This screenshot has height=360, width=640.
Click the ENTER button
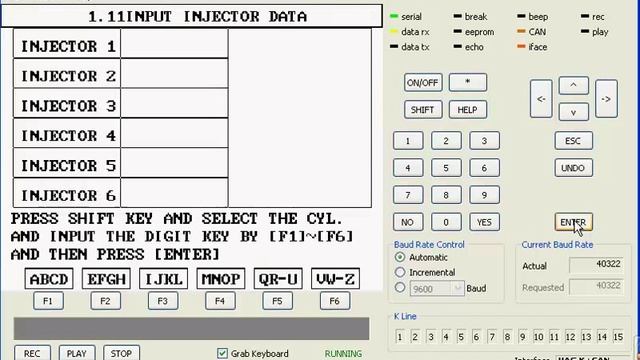tap(573, 222)
